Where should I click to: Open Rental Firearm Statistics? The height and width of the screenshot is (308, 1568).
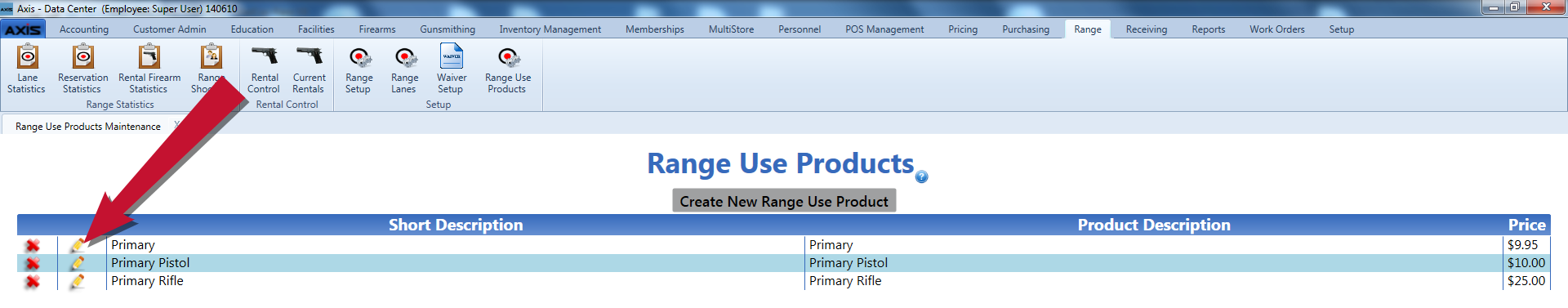[149, 69]
